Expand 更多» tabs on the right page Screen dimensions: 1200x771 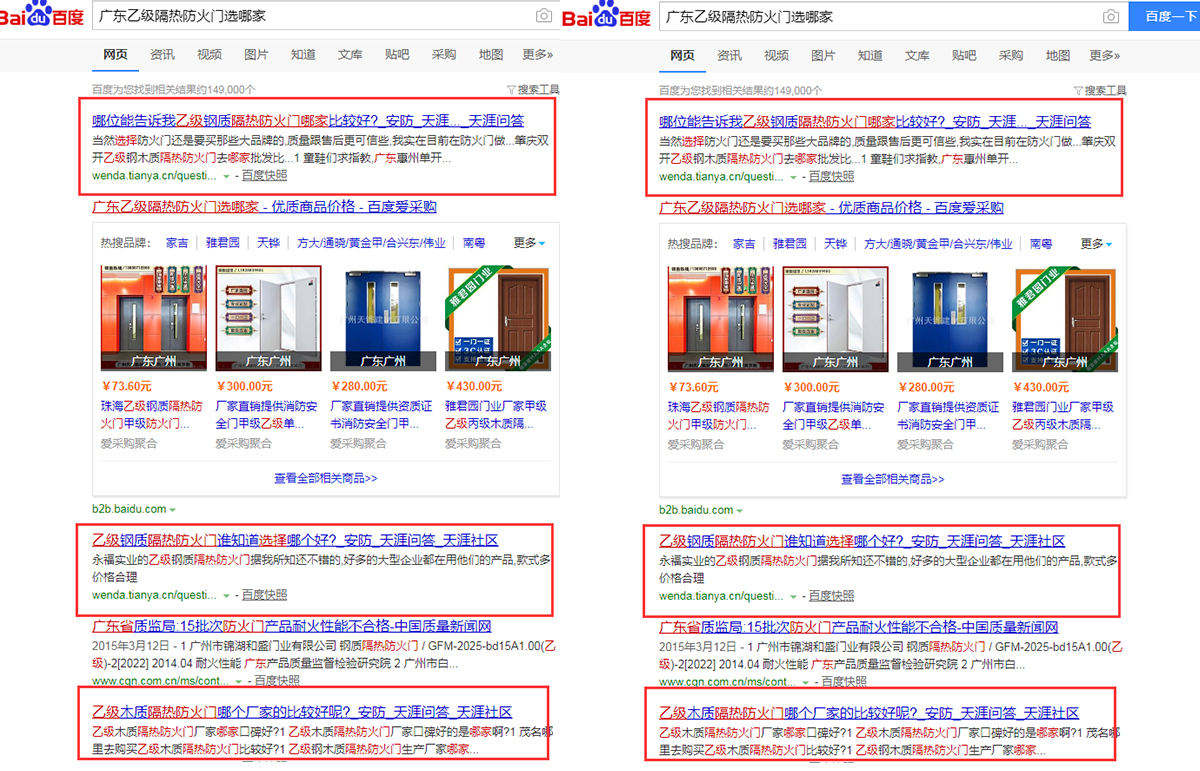(x=1104, y=55)
